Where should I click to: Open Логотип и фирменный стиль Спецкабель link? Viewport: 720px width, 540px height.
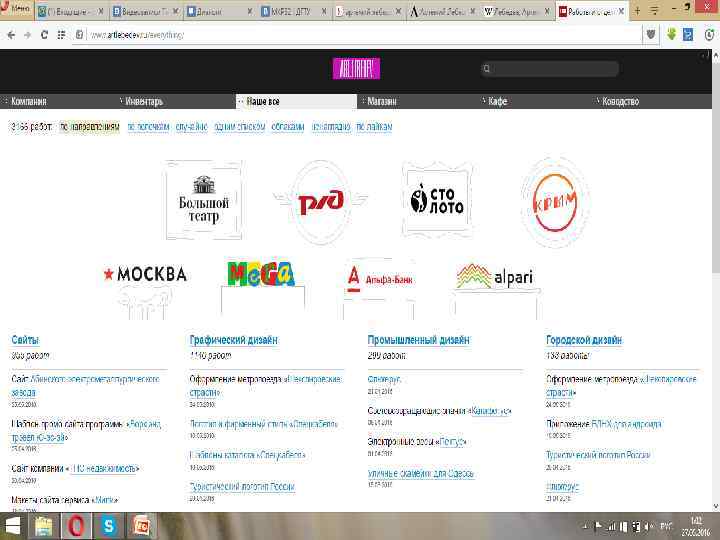point(264,423)
